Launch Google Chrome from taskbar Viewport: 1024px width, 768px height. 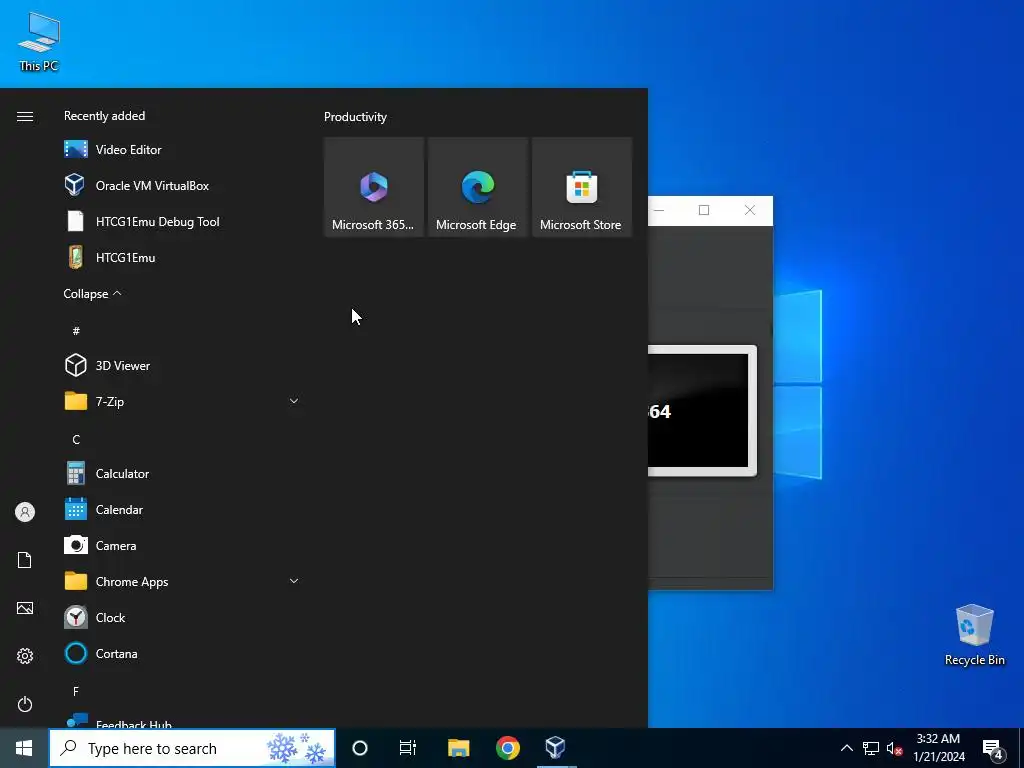pyautogui.click(x=507, y=748)
